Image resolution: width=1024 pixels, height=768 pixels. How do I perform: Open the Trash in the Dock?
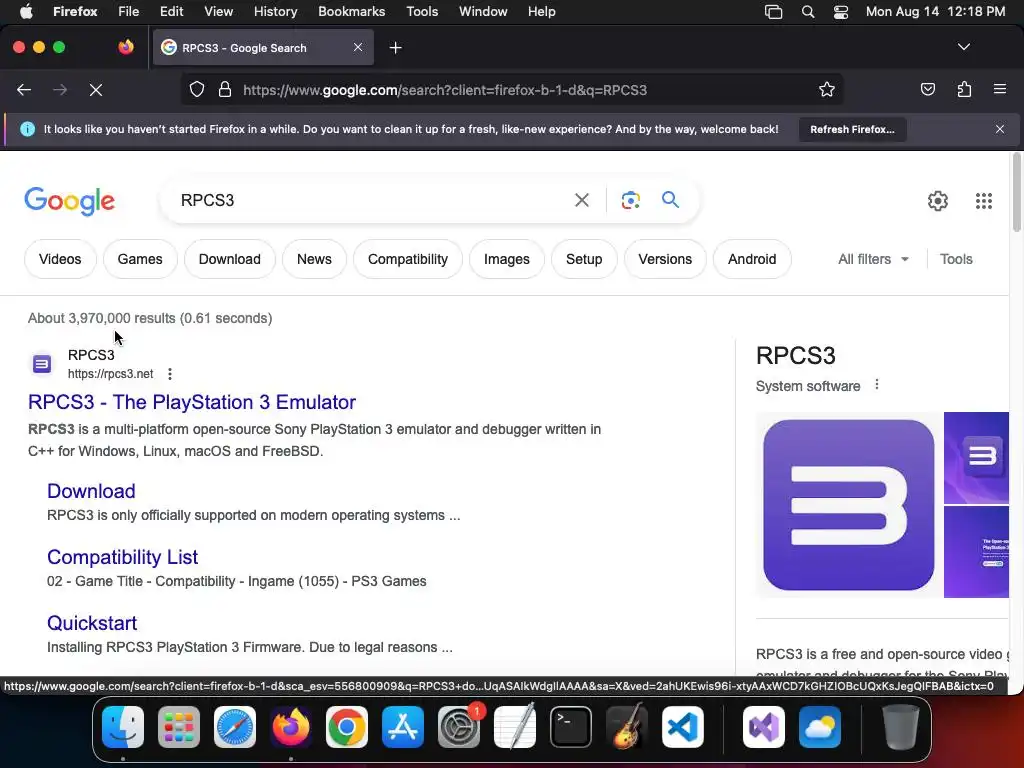click(901, 727)
